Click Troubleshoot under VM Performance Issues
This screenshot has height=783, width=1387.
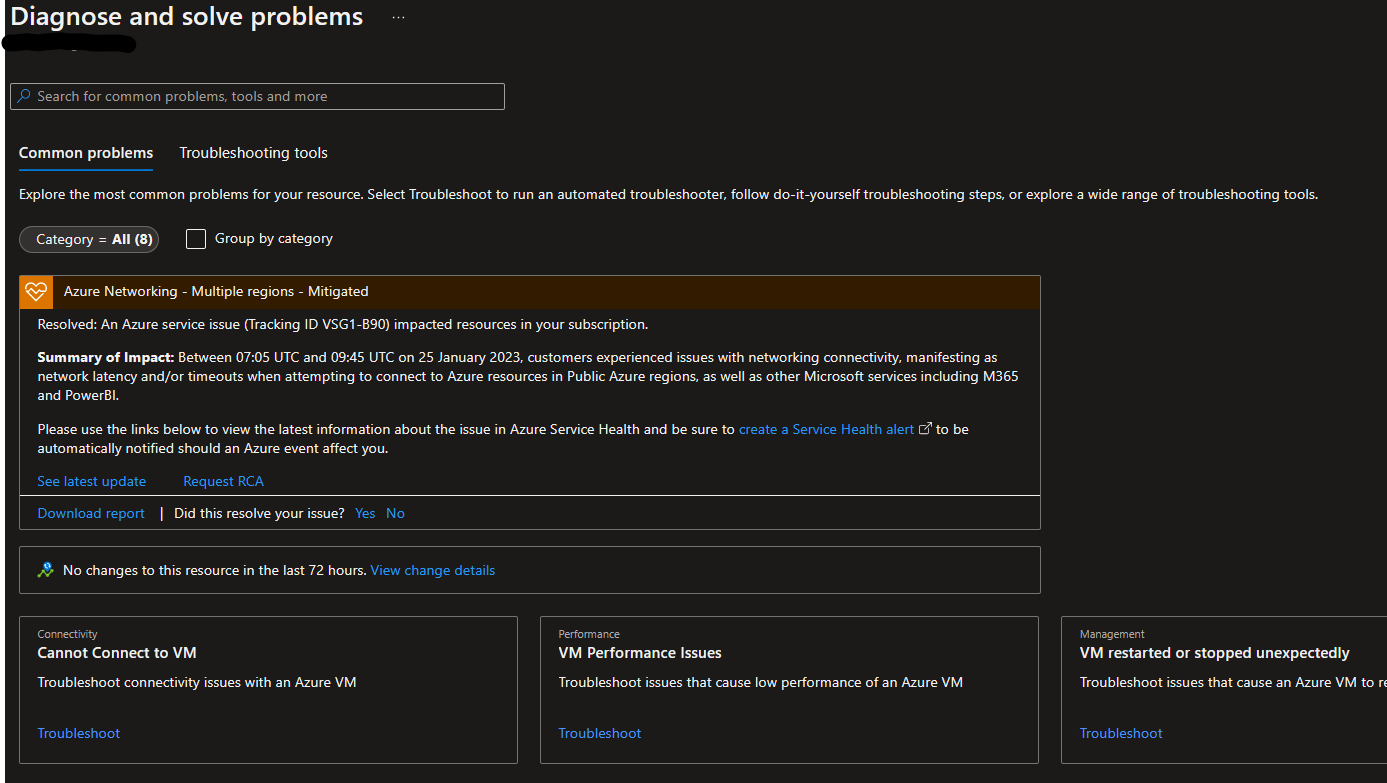point(600,733)
